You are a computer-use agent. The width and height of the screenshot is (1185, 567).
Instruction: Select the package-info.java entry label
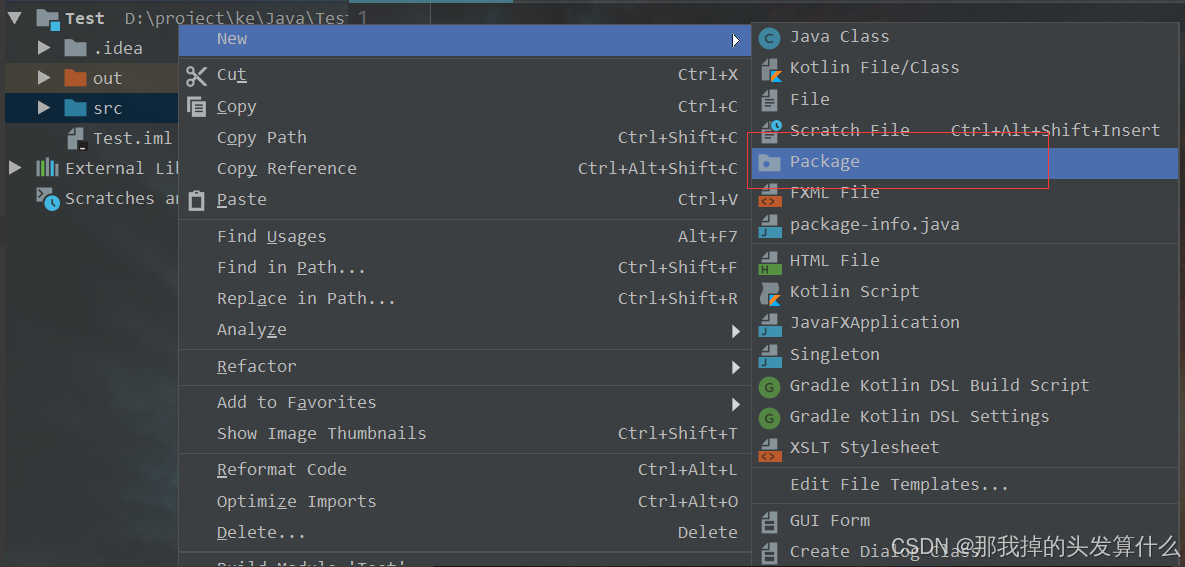(874, 225)
